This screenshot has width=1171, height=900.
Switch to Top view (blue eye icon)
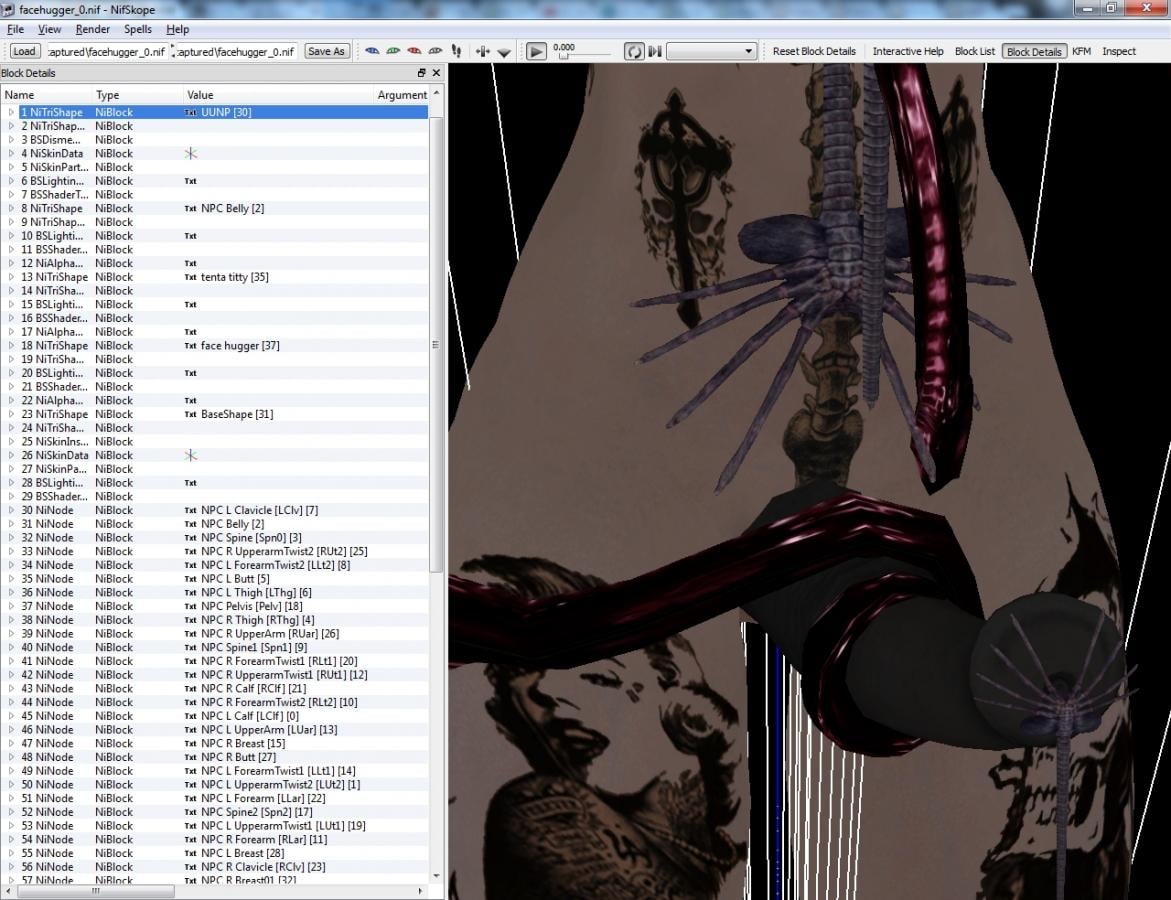tap(372, 51)
